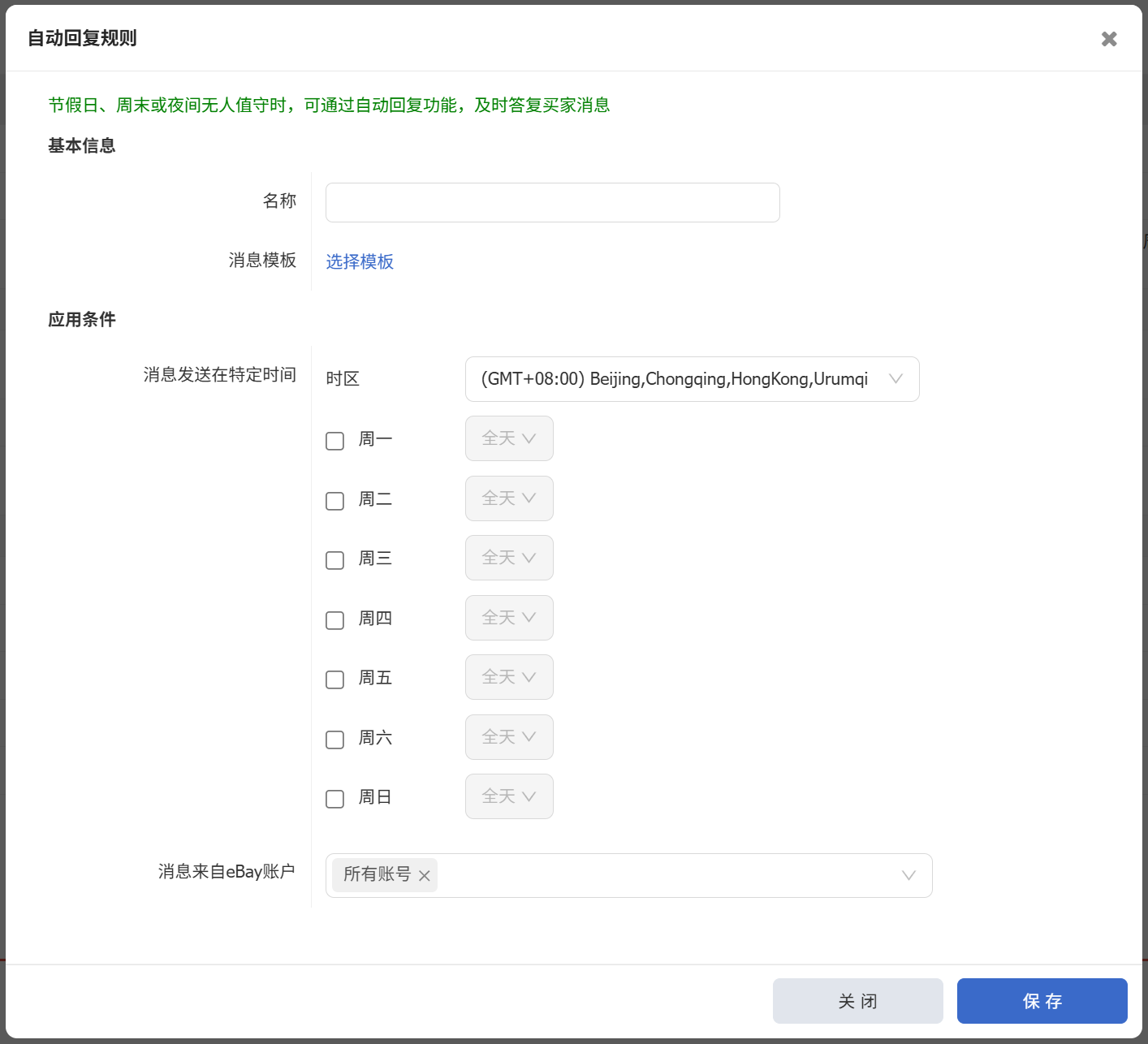The width and height of the screenshot is (1148, 1044).
Task: Expand the 全天 dropdown for 周日
Action: point(509,796)
